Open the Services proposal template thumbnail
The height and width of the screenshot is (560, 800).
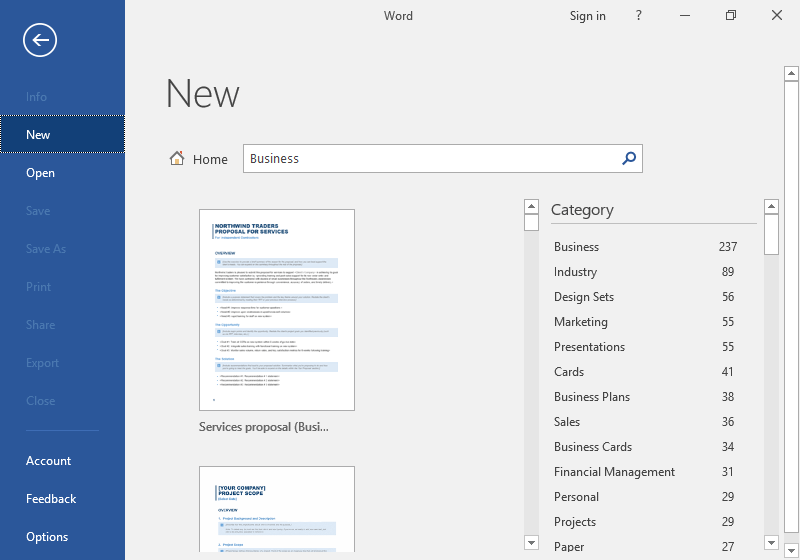point(277,310)
